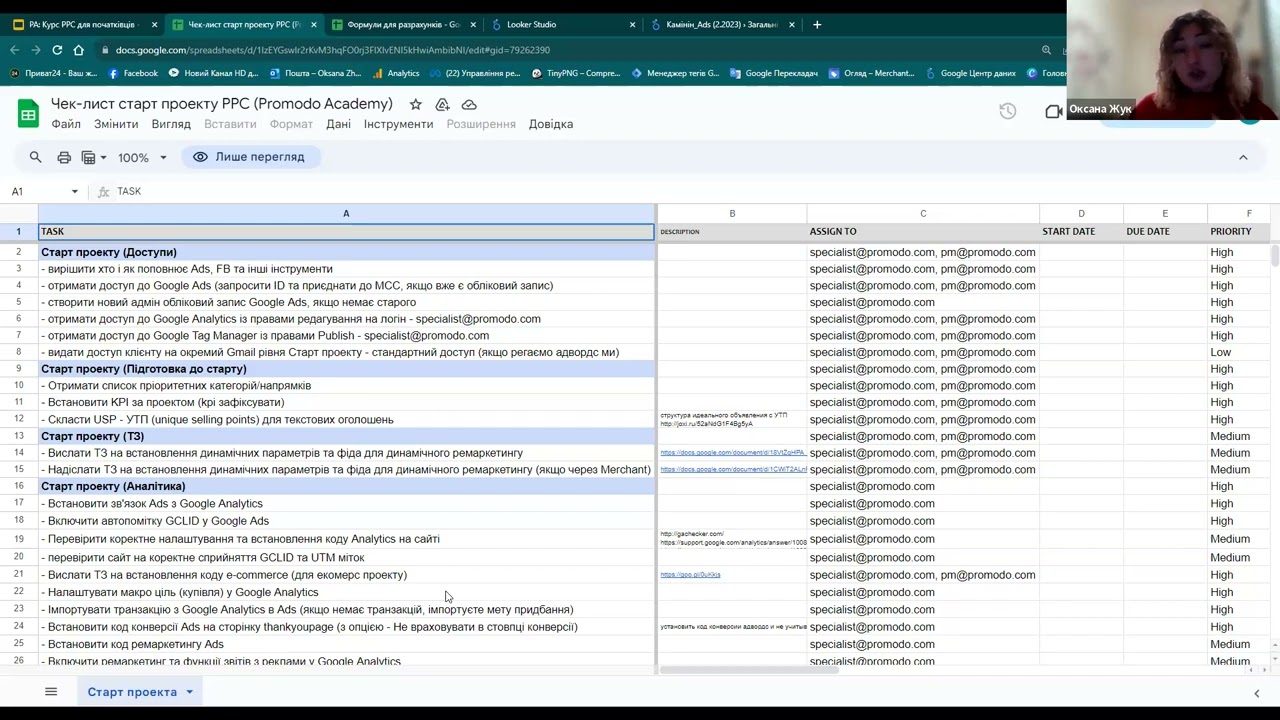This screenshot has height=720, width=1280.
Task: Open the Новий Канал HD bookmark
Action: click(x=213, y=73)
